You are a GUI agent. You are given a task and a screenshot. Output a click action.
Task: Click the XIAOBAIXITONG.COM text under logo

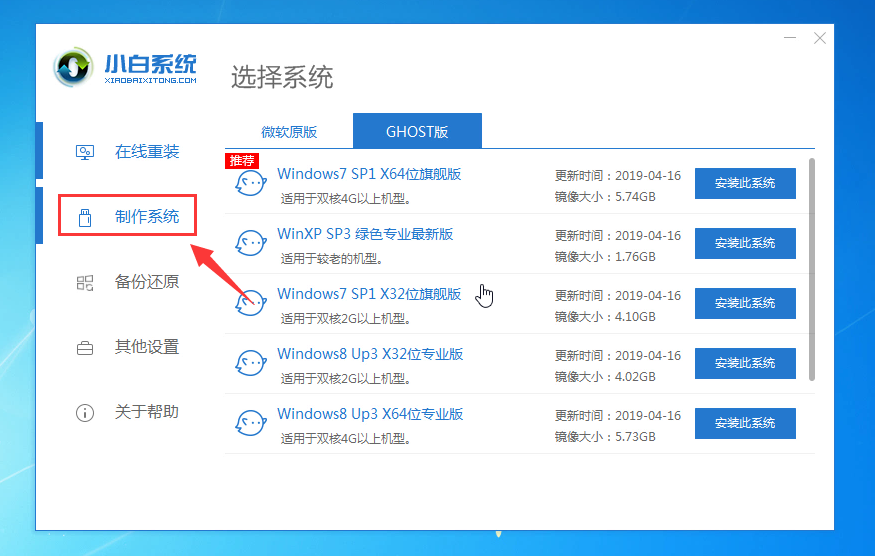coord(151,80)
